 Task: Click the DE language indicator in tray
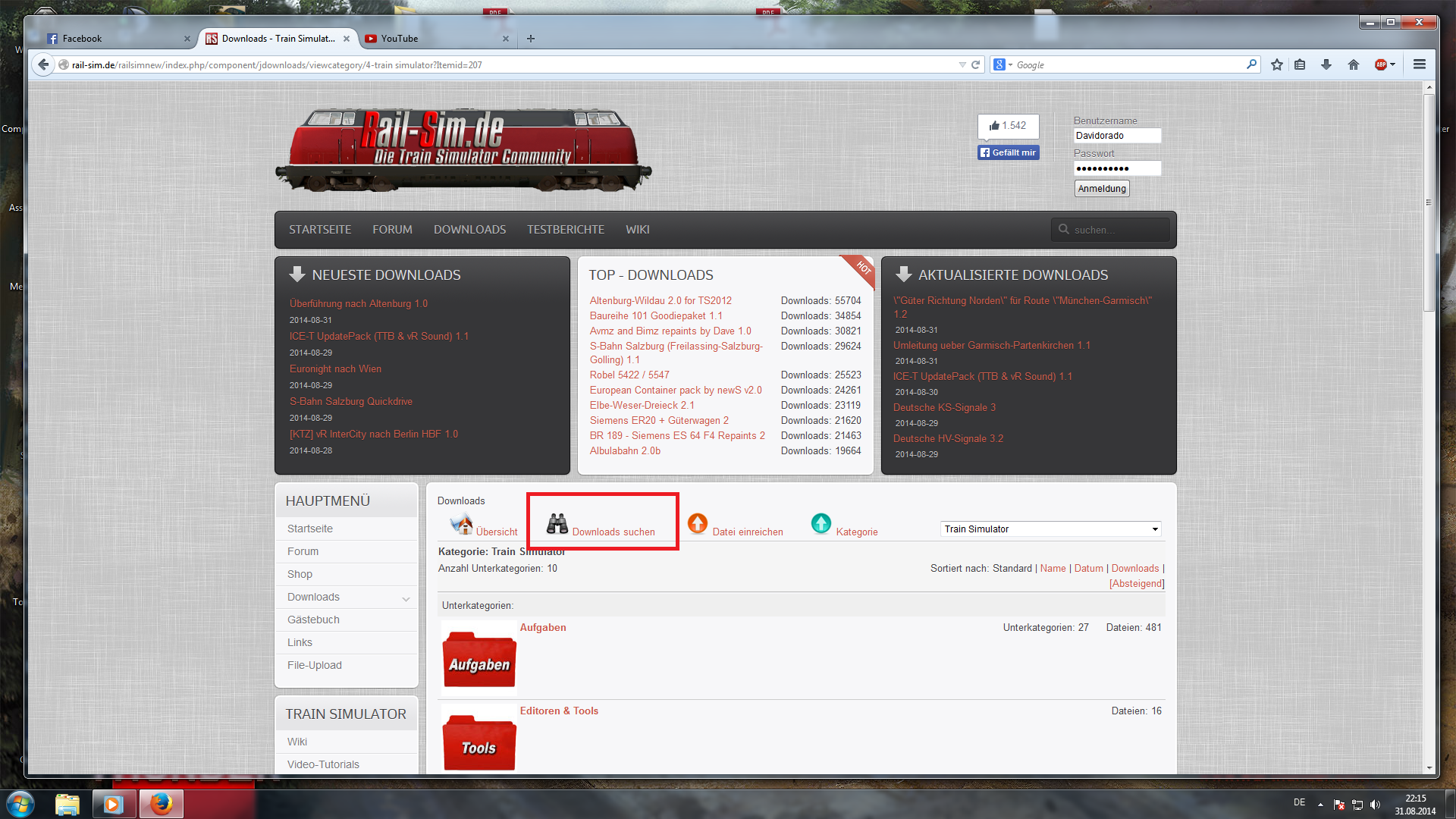click(x=1299, y=802)
